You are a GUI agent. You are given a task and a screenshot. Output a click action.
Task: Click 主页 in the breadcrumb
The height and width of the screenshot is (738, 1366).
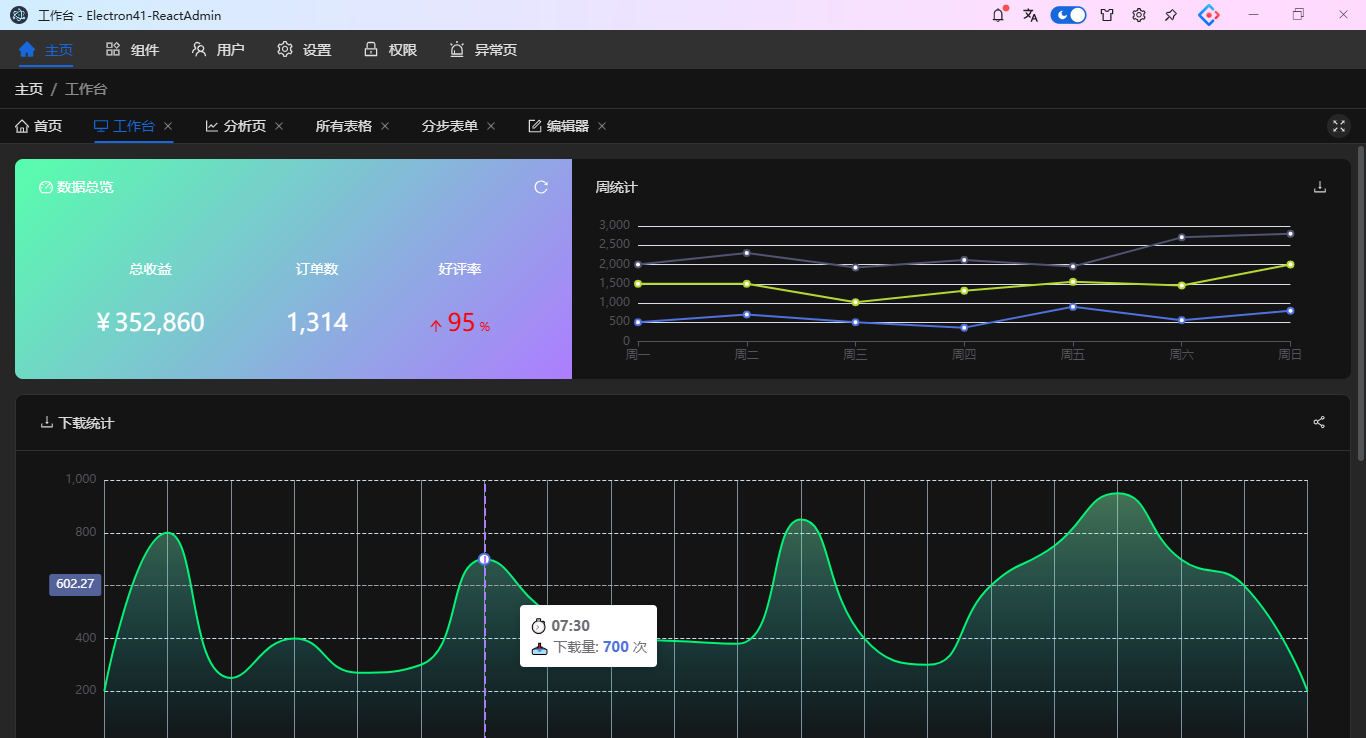tap(29, 89)
